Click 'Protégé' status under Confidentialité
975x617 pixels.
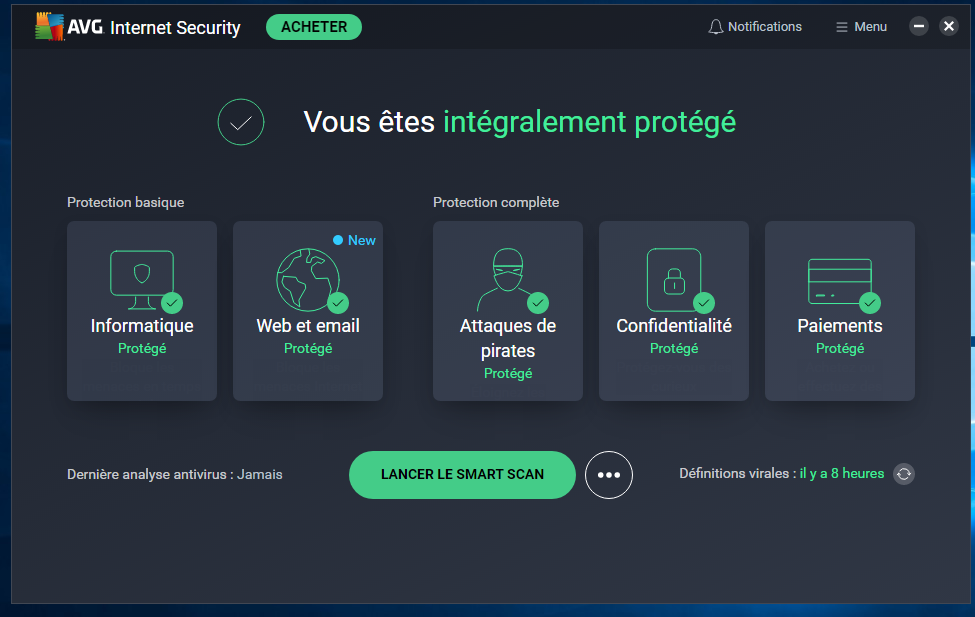point(674,348)
